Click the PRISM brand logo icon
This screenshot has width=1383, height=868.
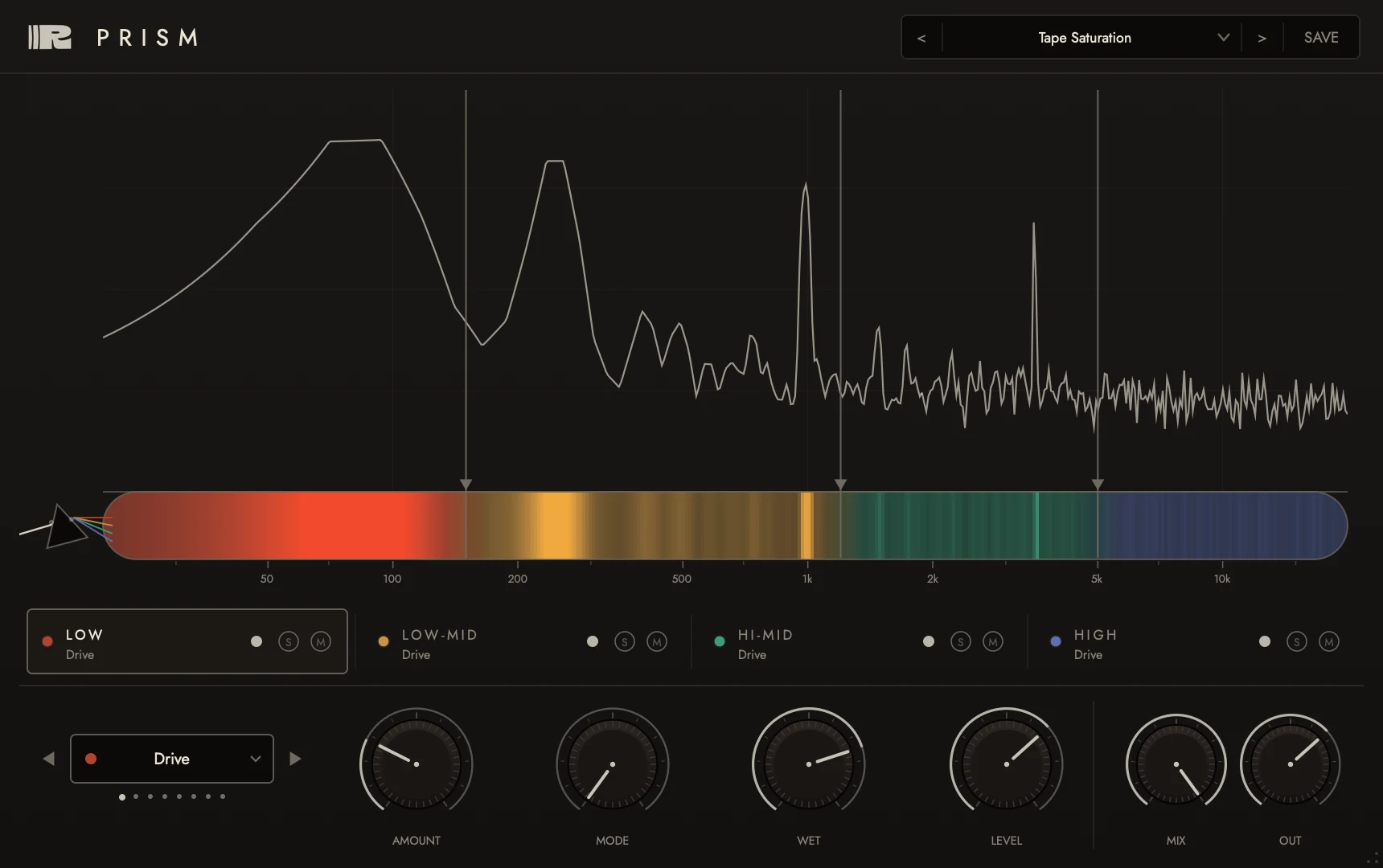50,37
